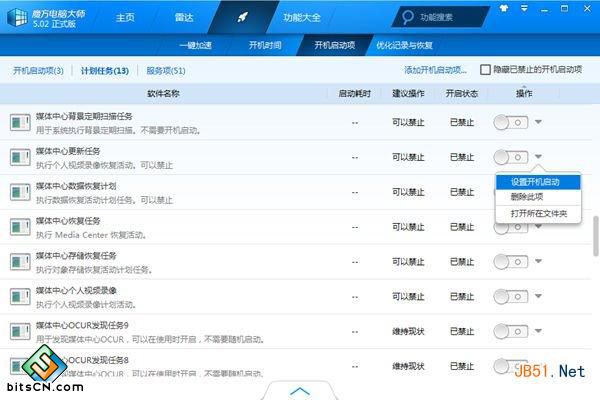
Task: Choose 打开所在文件夹 from the popup menu
Action: [x=538, y=214]
